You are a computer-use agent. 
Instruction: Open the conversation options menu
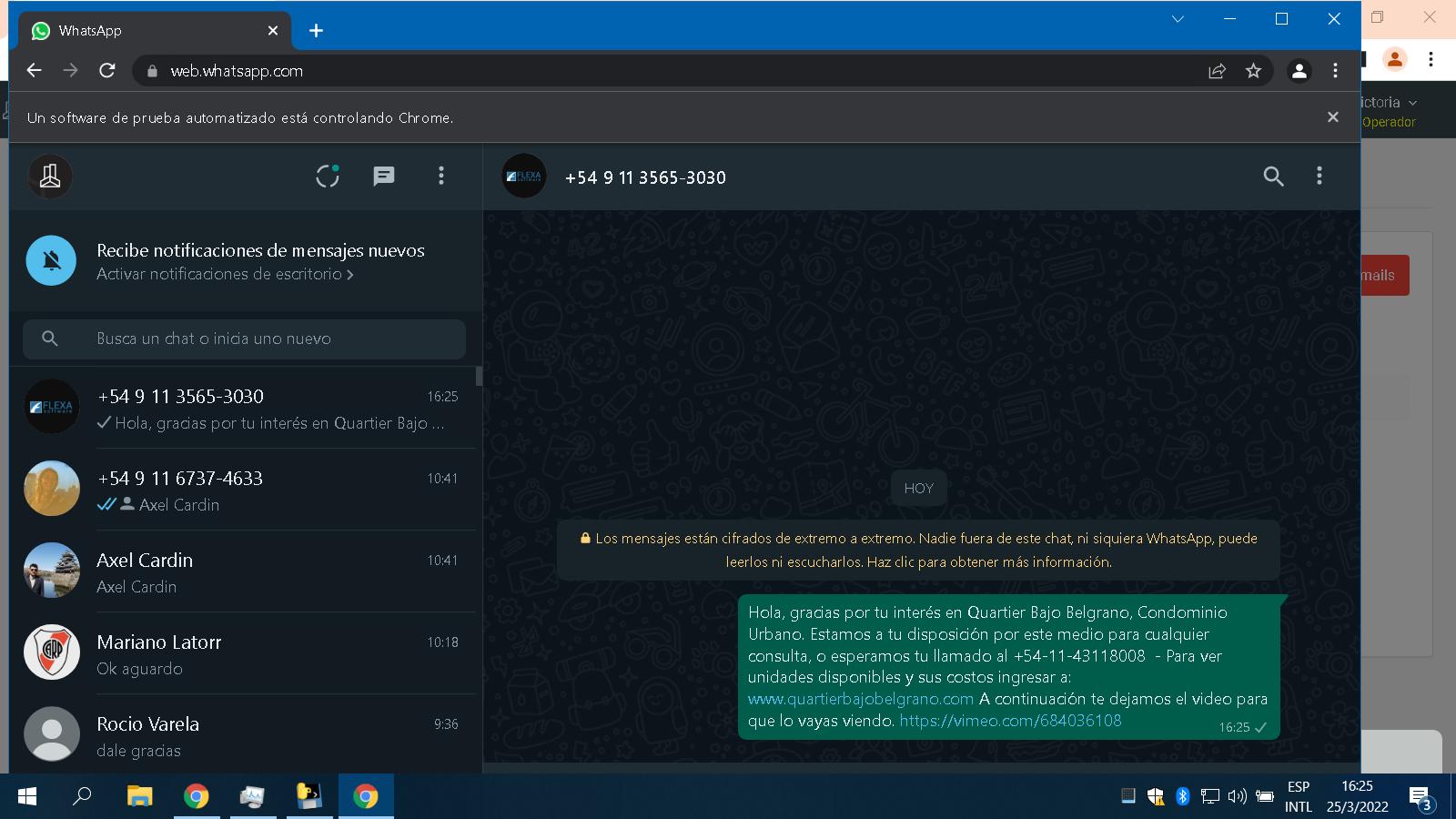point(1319,176)
